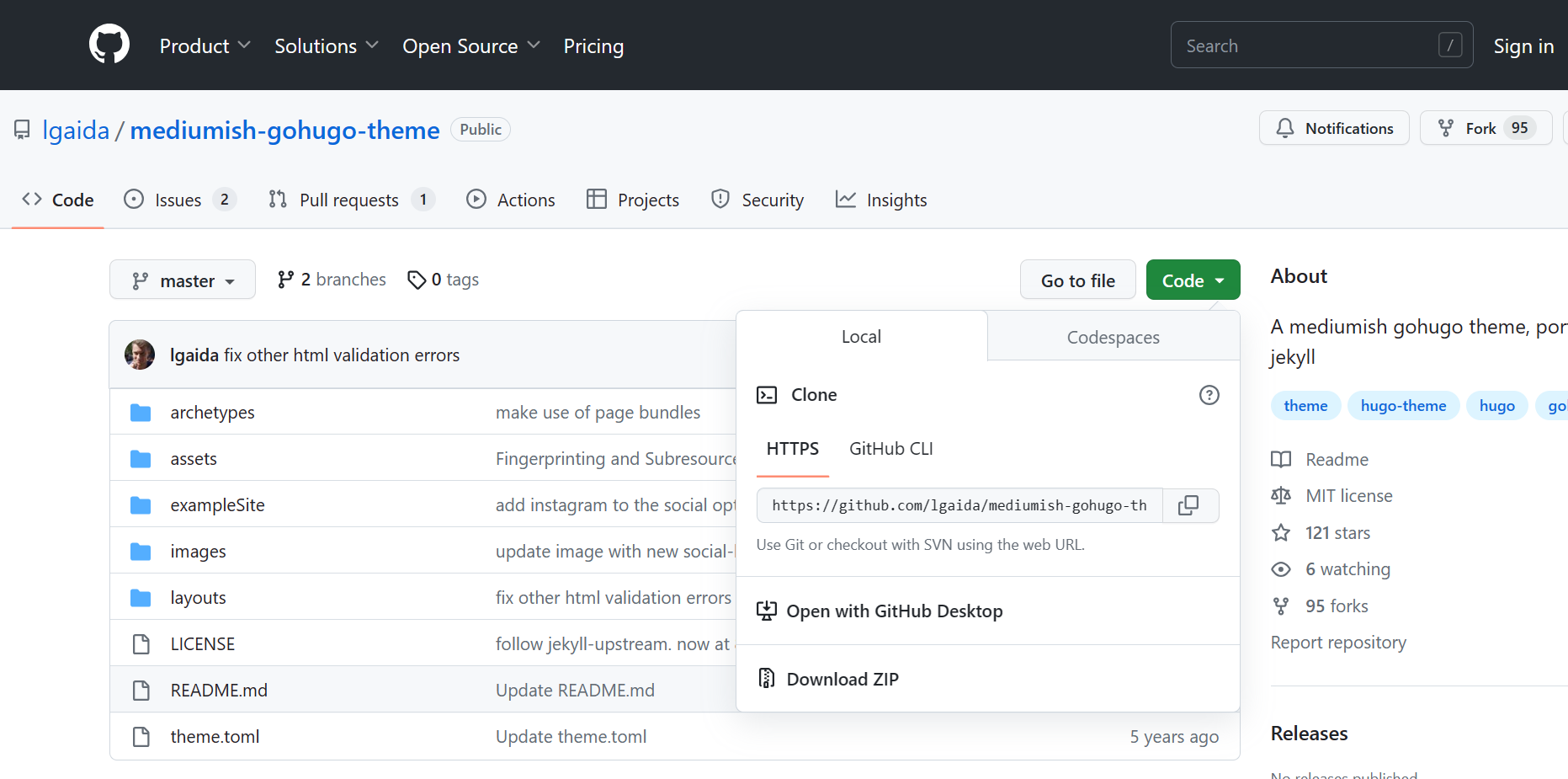Click the GitHub logo icon

pyautogui.click(x=109, y=45)
